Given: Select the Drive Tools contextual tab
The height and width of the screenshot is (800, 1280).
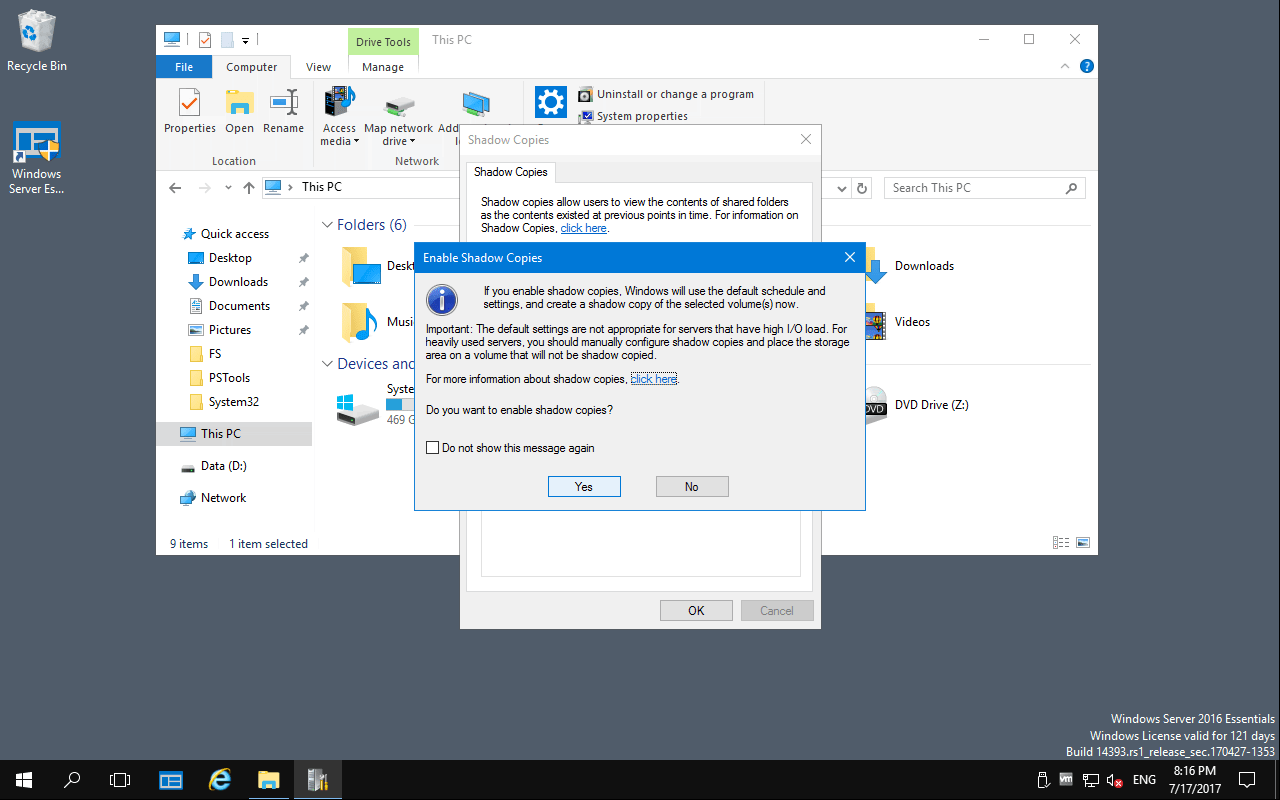Looking at the screenshot, I should point(383,42).
